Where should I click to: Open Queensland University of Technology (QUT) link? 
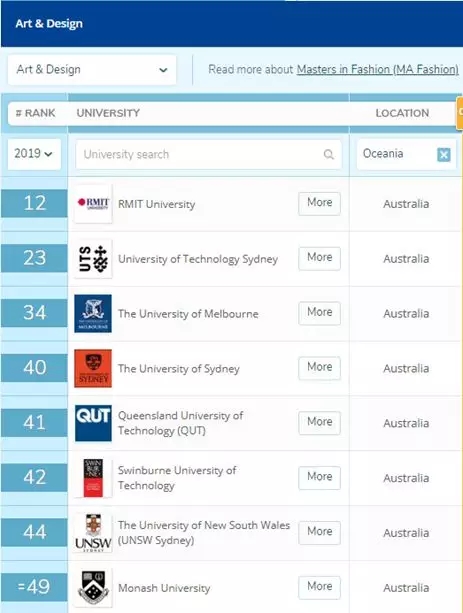[180, 423]
